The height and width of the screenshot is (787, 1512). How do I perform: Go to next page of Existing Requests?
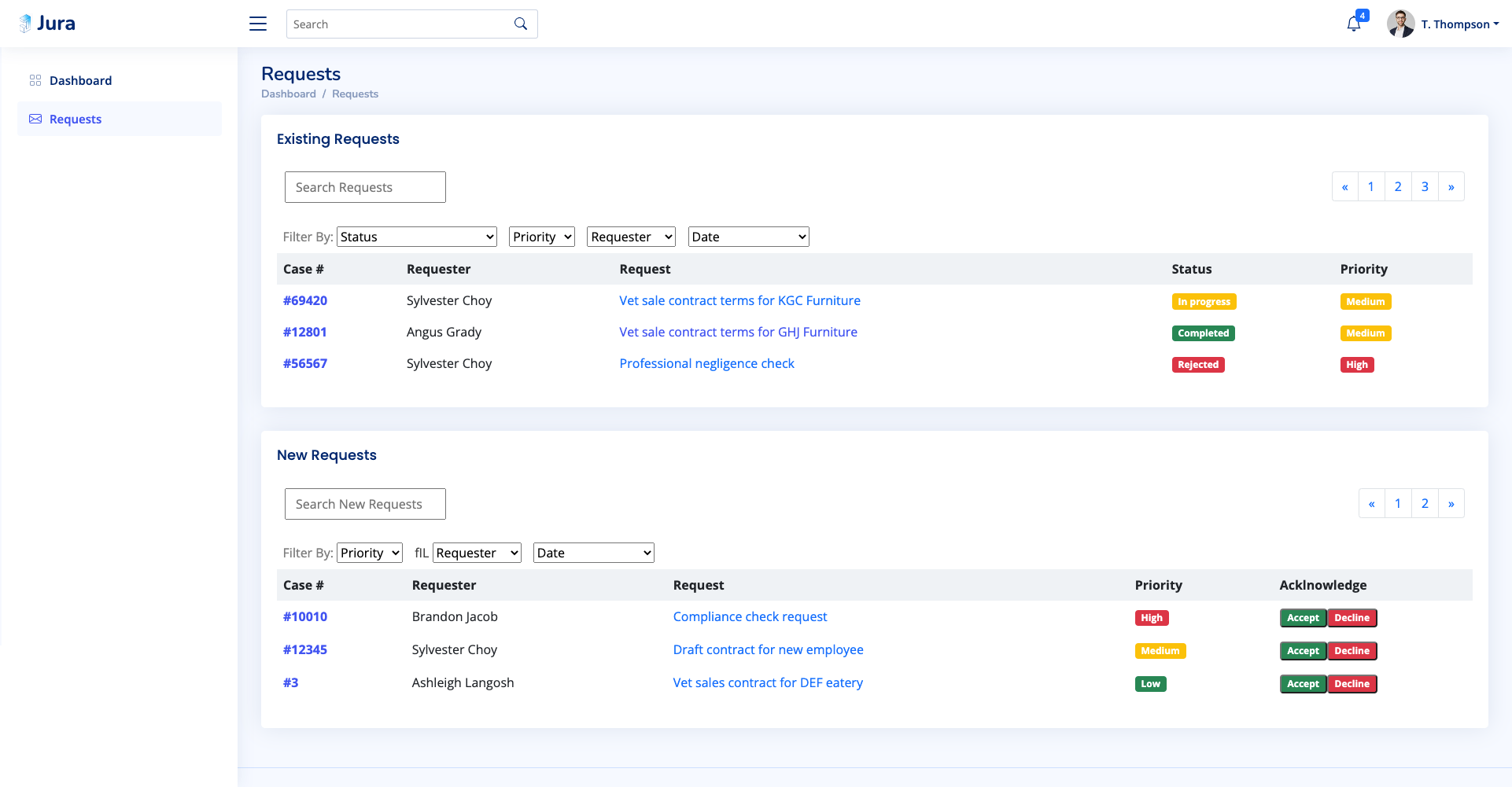(1451, 187)
